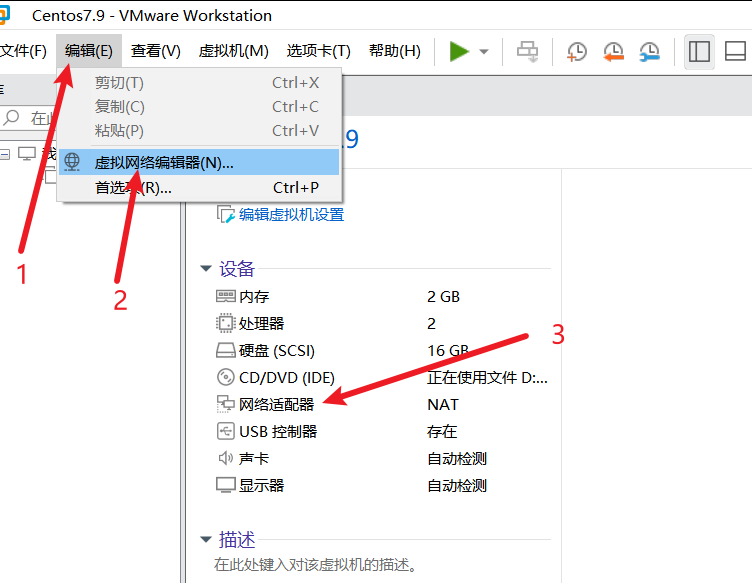Open the 文件(F) menu

[23, 51]
